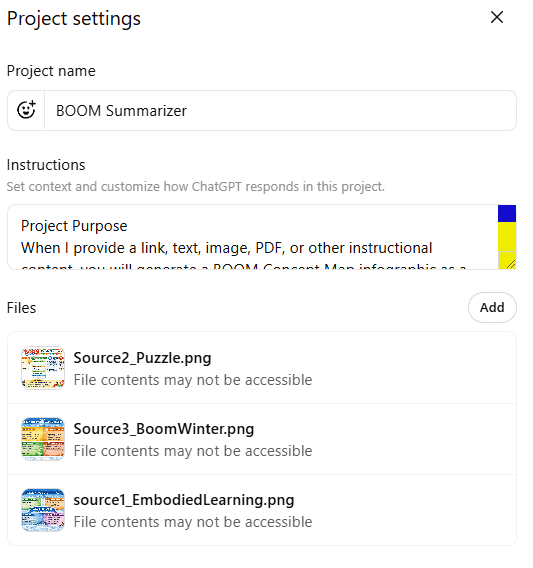The image size is (533, 568).
Task: Open the Source2_Puzzle.png thumbnail
Action: tap(43, 368)
